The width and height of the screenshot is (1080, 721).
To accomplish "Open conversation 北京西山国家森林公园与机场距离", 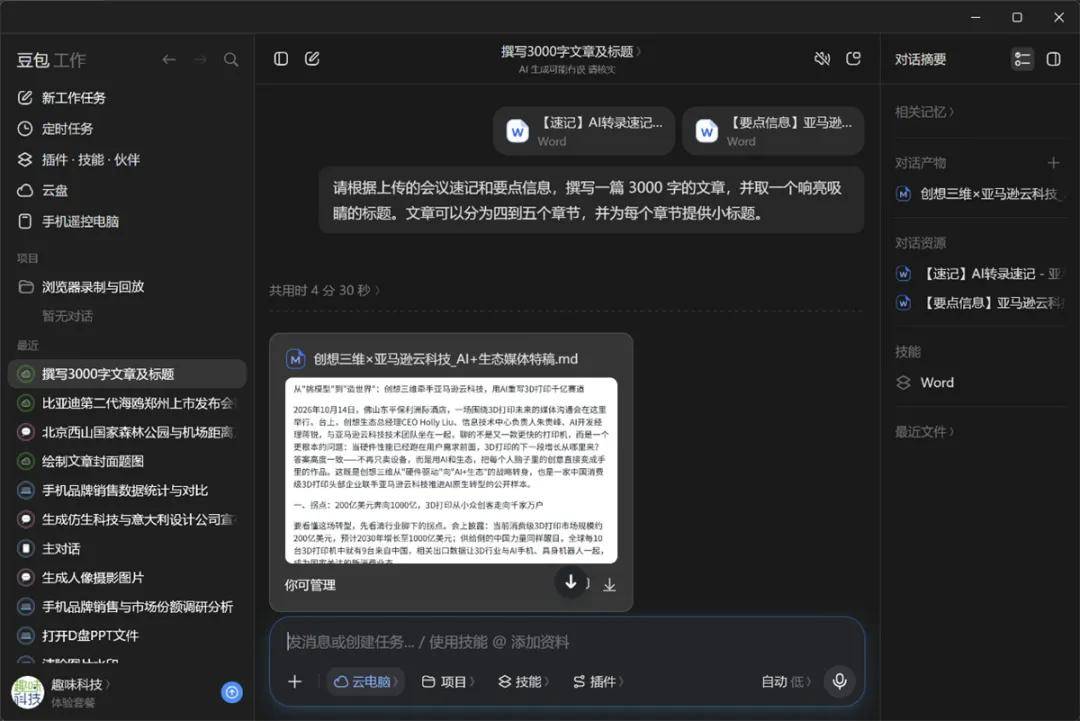I will pyautogui.click(x=127, y=432).
